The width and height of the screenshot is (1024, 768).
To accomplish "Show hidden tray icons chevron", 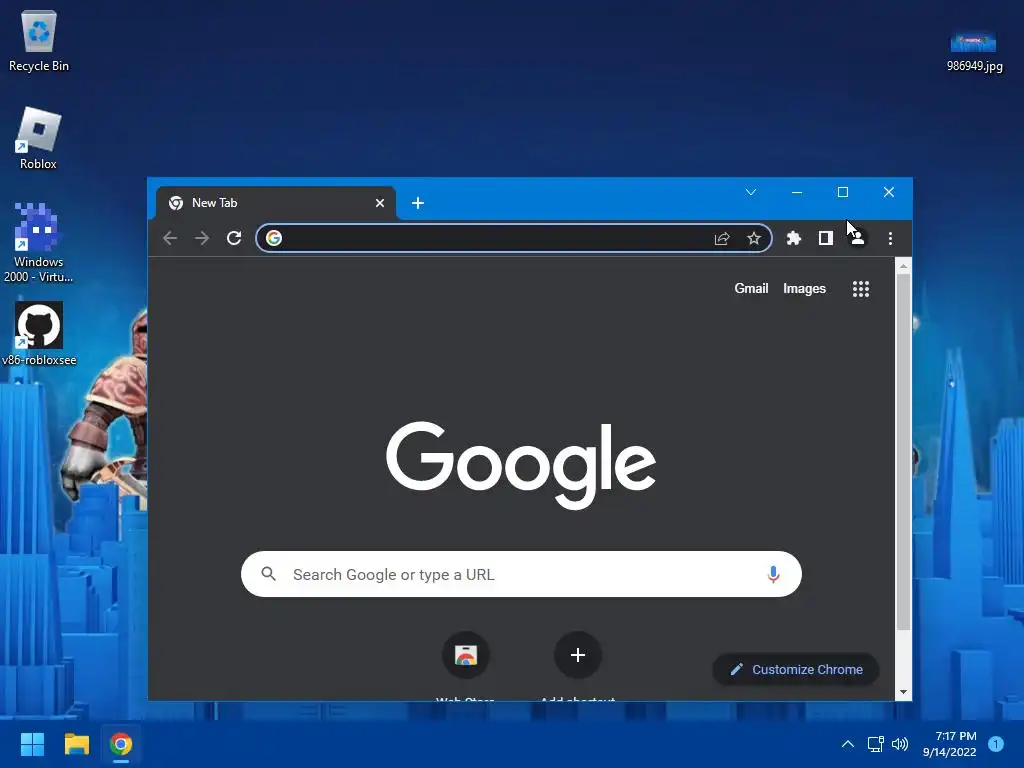I will point(848,744).
